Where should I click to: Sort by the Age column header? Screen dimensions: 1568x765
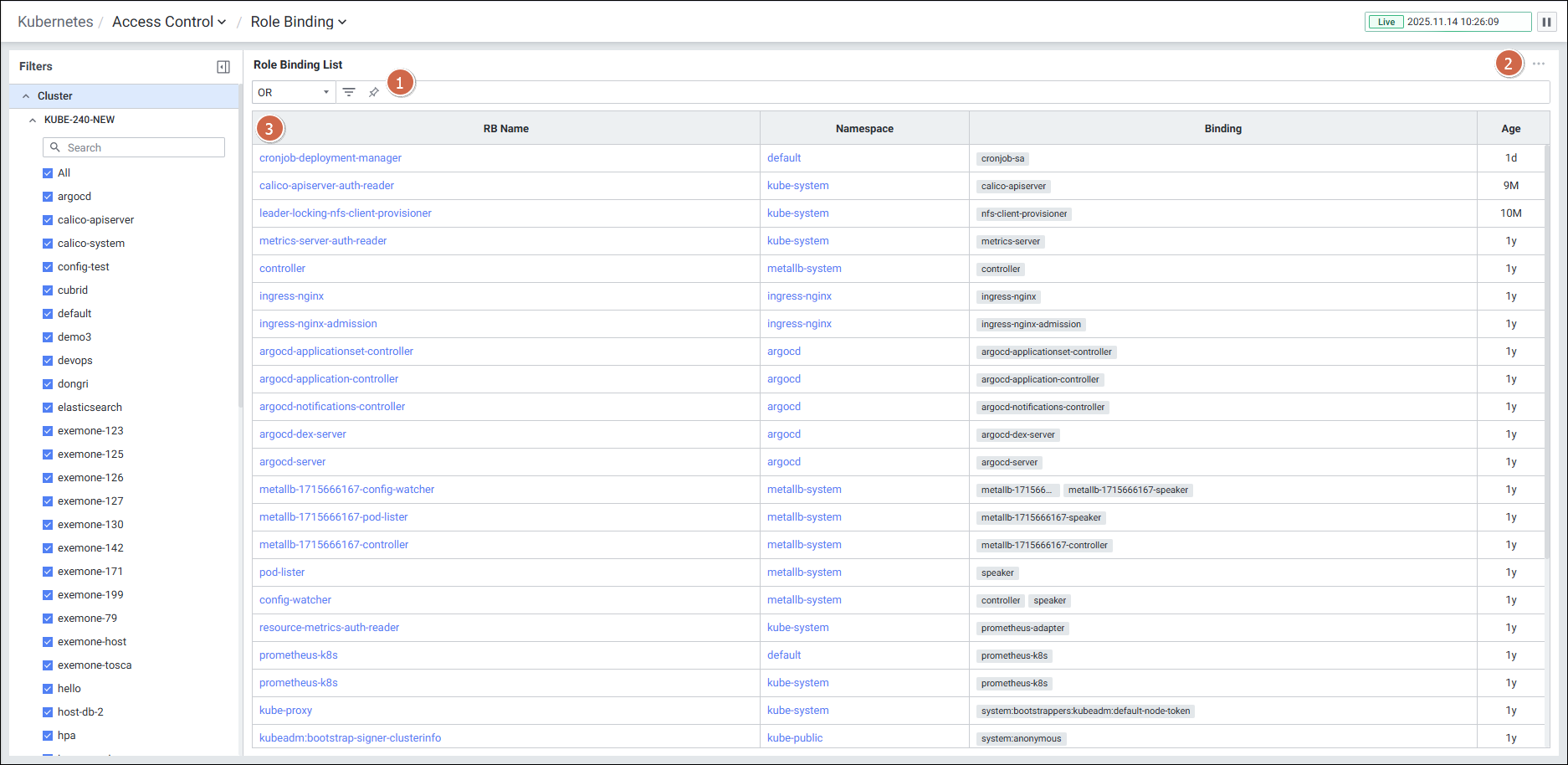click(1510, 129)
